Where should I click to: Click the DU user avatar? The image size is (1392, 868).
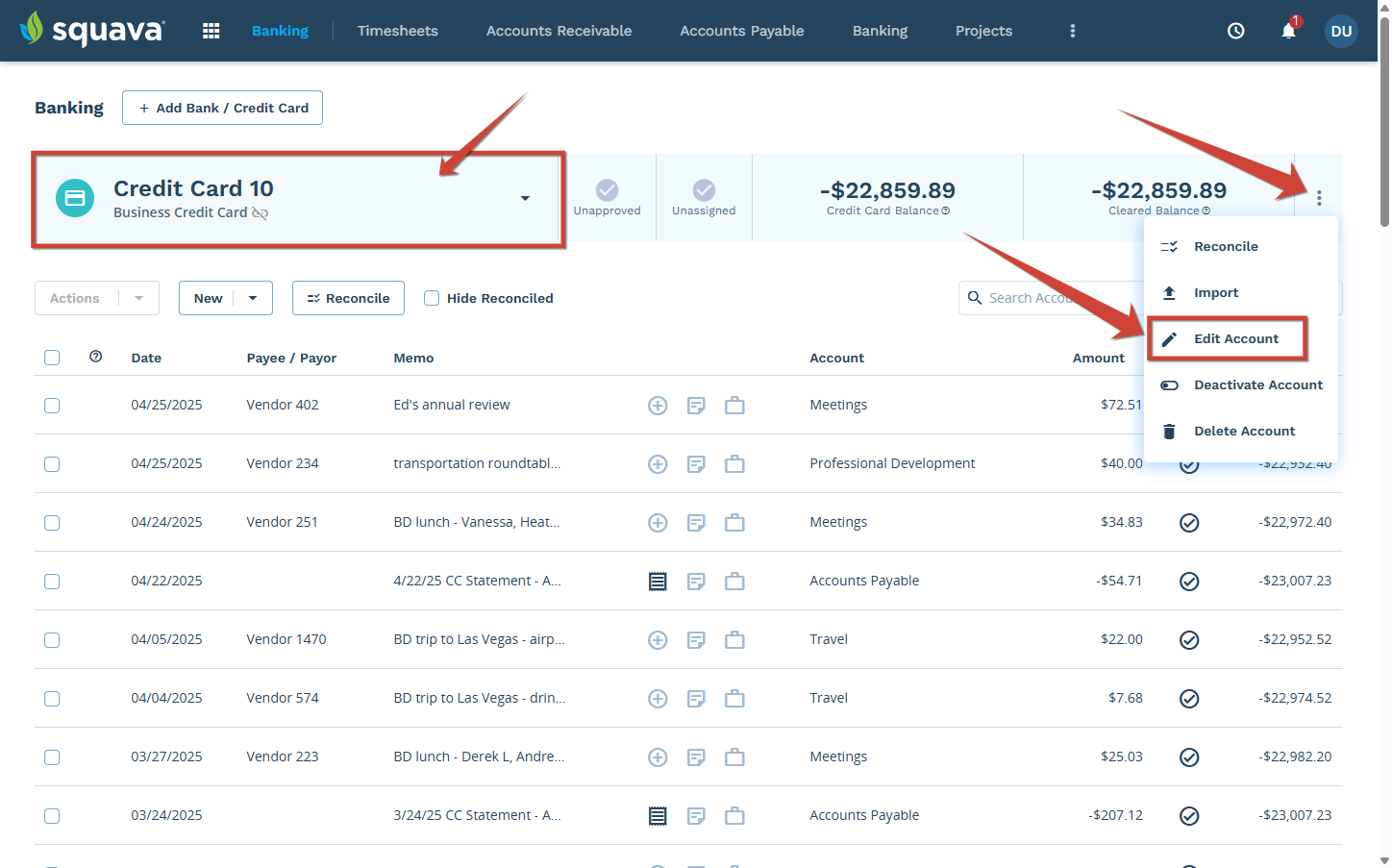click(1341, 31)
